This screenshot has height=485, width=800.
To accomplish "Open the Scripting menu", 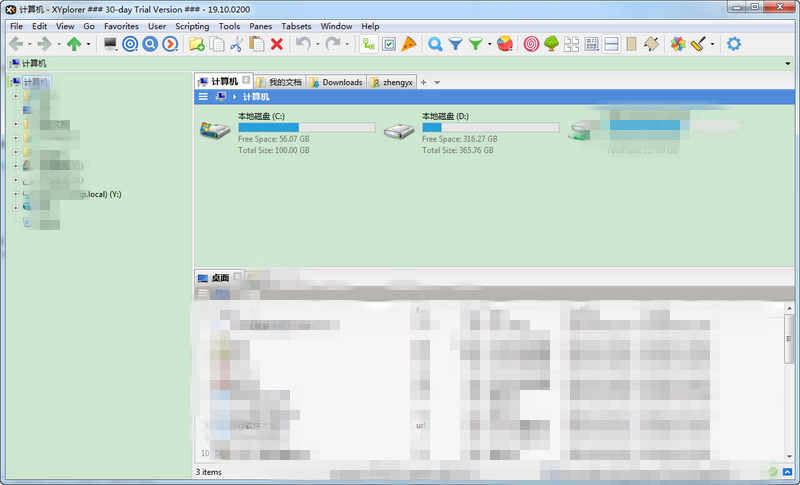I will 192,26.
